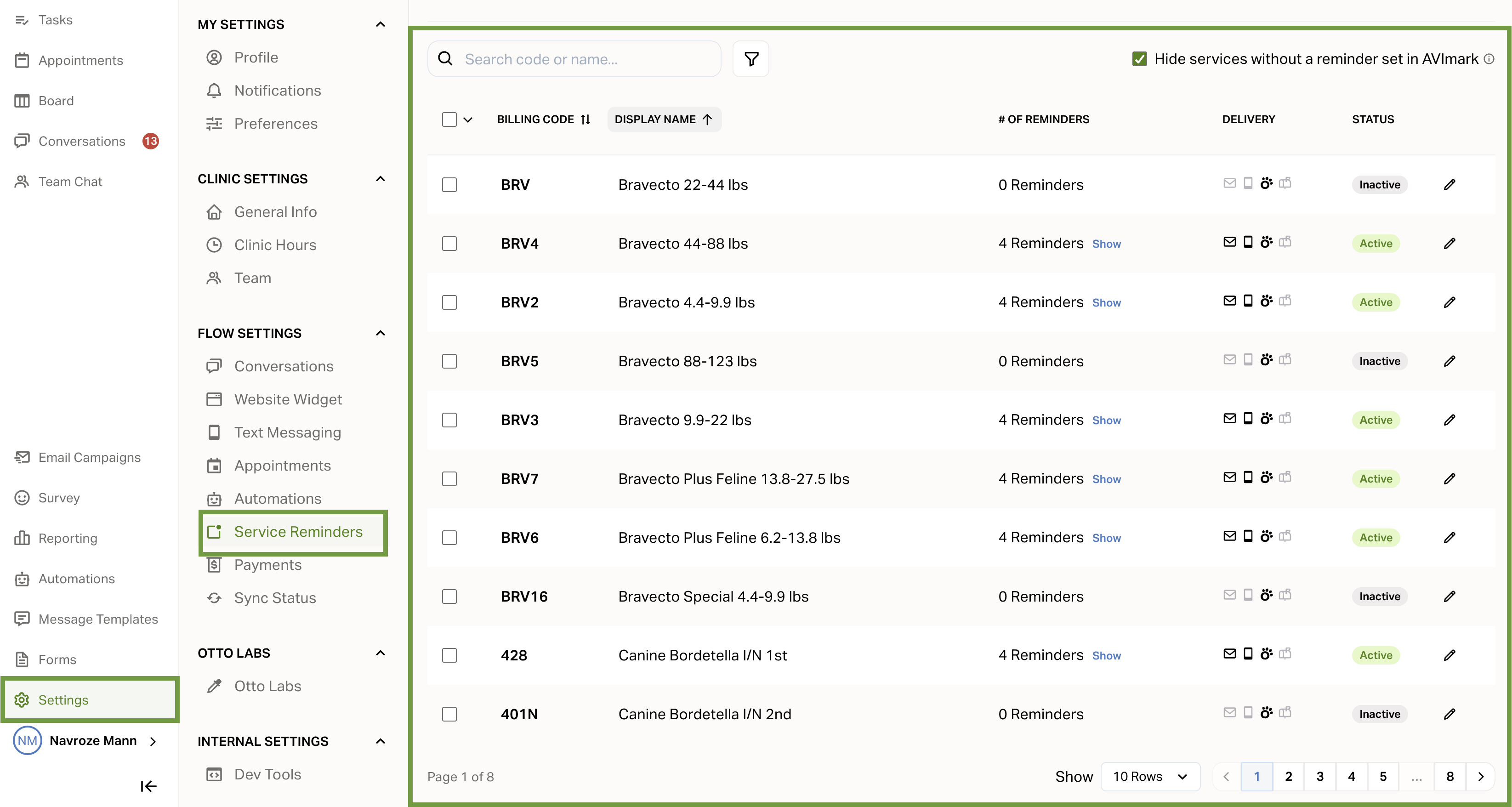Click the NM user avatar
This screenshot has height=807, width=1512.
coord(27,741)
